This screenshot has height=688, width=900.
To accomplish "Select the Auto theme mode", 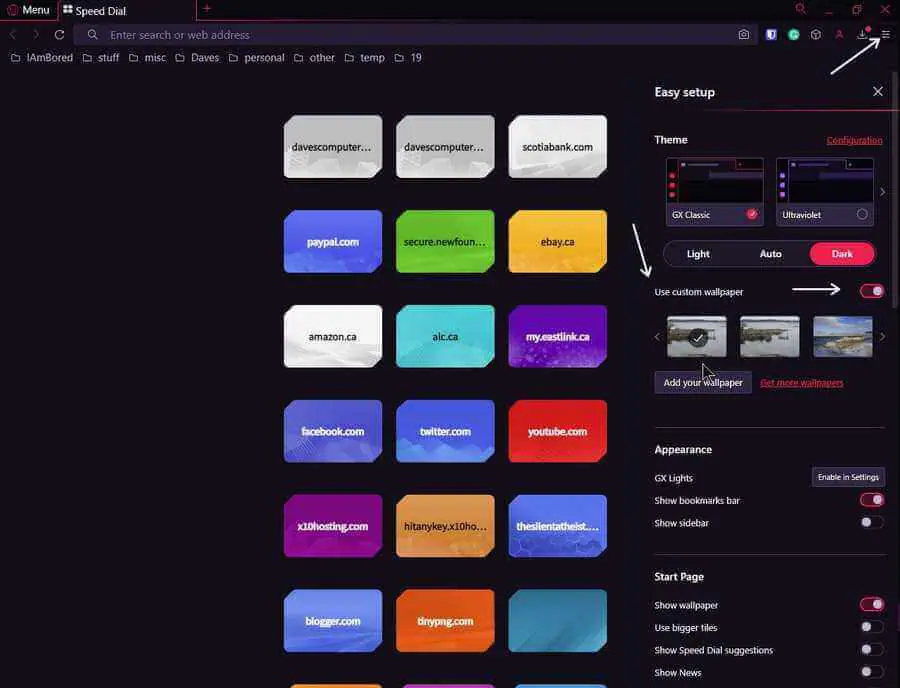I will point(770,254).
